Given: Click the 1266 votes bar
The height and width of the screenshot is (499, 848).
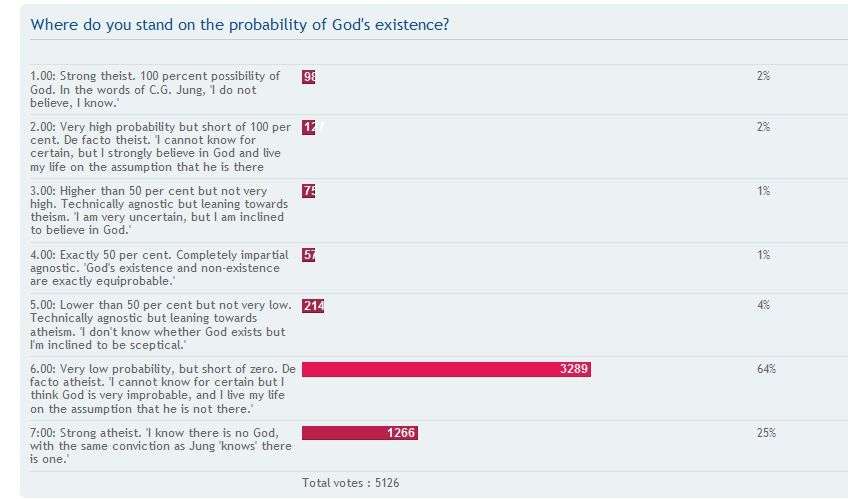Looking at the screenshot, I should pyautogui.click(x=359, y=433).
